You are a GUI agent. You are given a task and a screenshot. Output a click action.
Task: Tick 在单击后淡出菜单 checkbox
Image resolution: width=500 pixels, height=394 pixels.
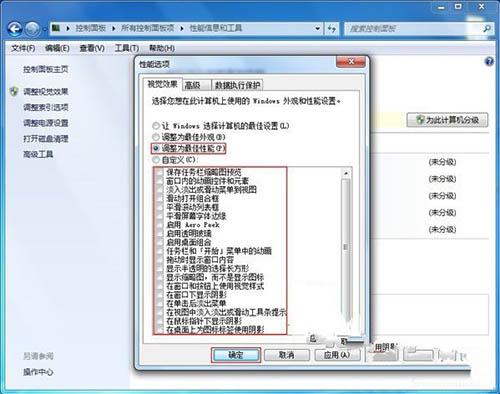pyautogui.click(x=160, y=303)
